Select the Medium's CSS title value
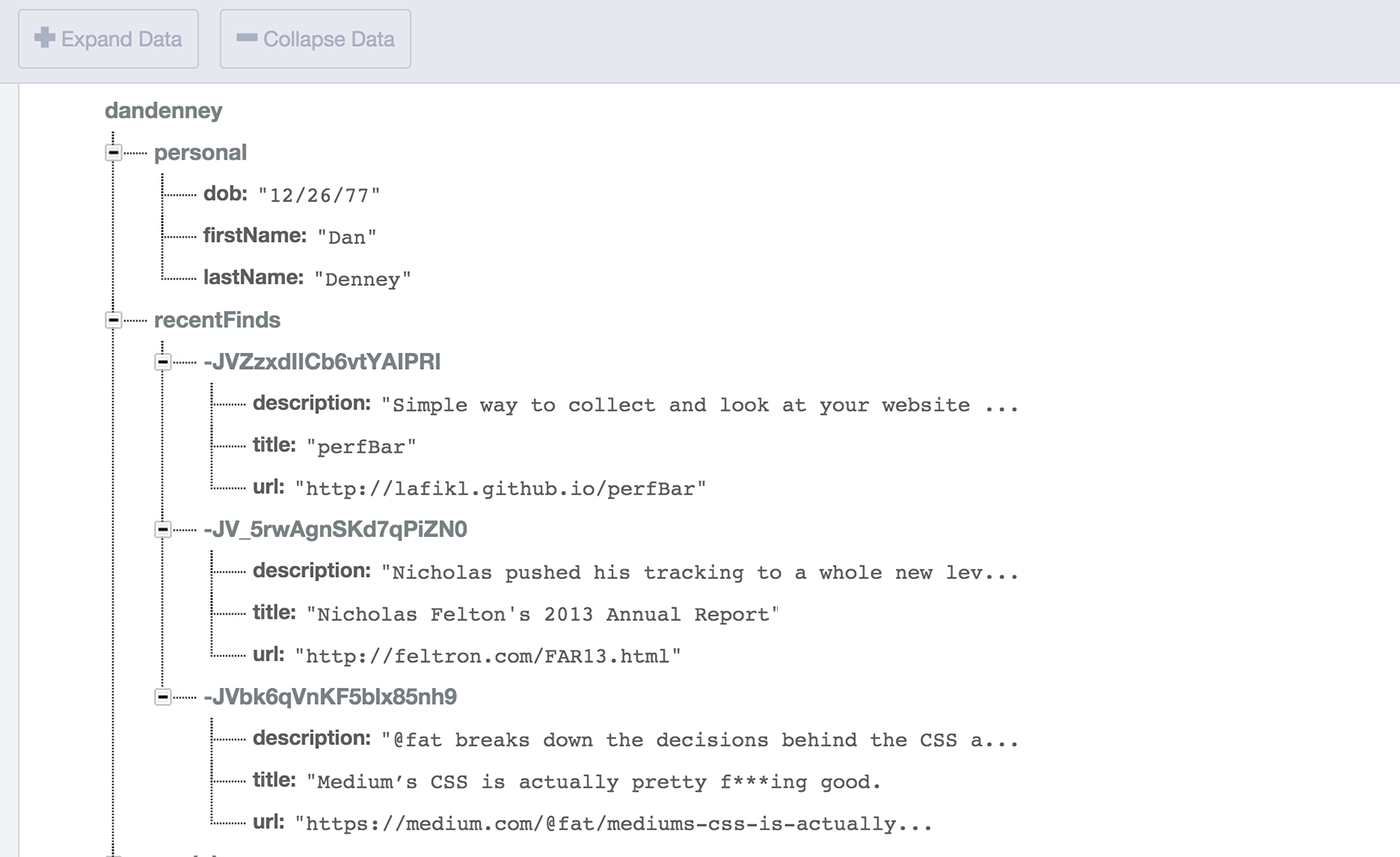 tap(593, 782)
